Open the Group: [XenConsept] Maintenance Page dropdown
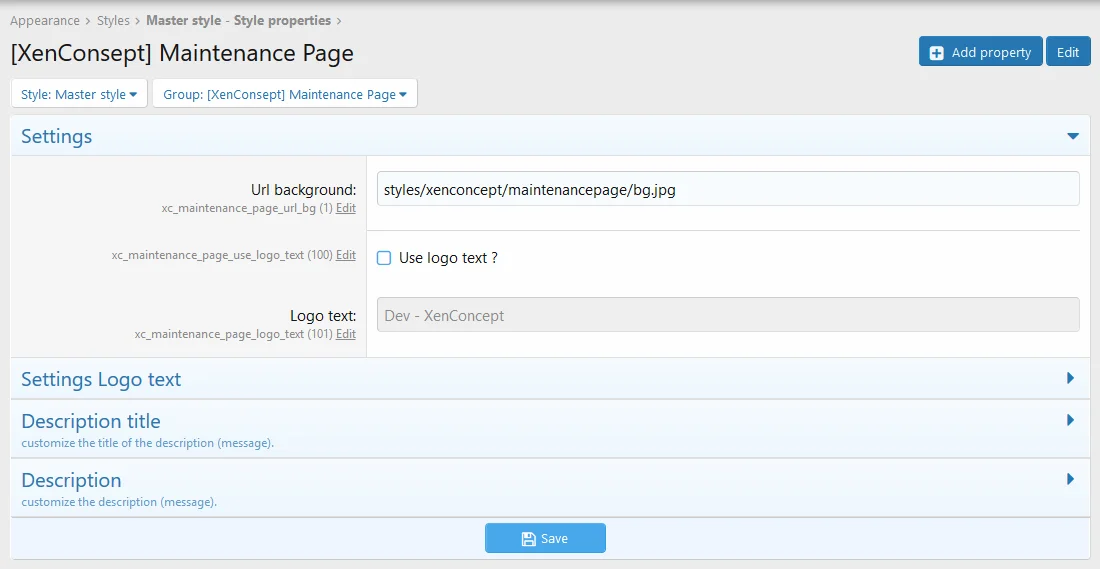The image size is (1100, 569). click(x=285, y=95)
